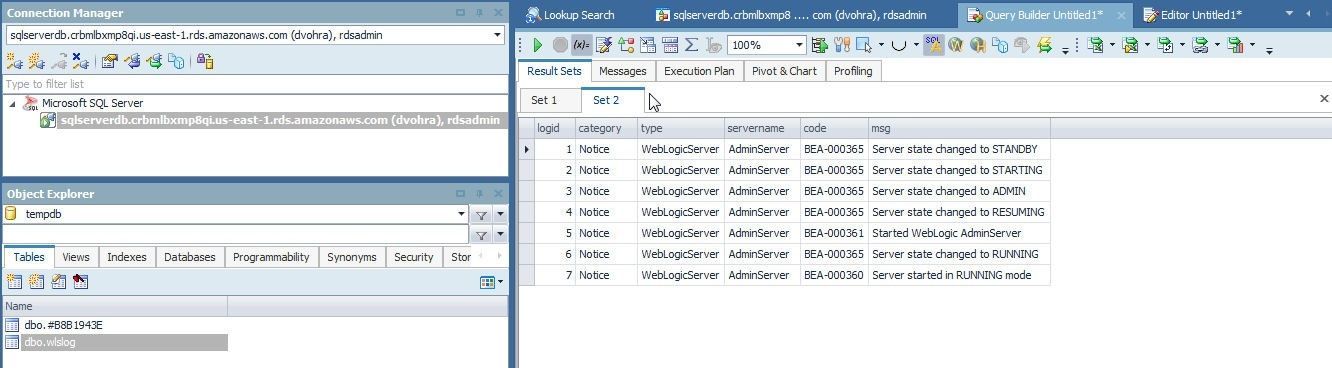Collapse the Microsoft SQL Server tree node
1332x368 pixels.
tap(12, 103)
